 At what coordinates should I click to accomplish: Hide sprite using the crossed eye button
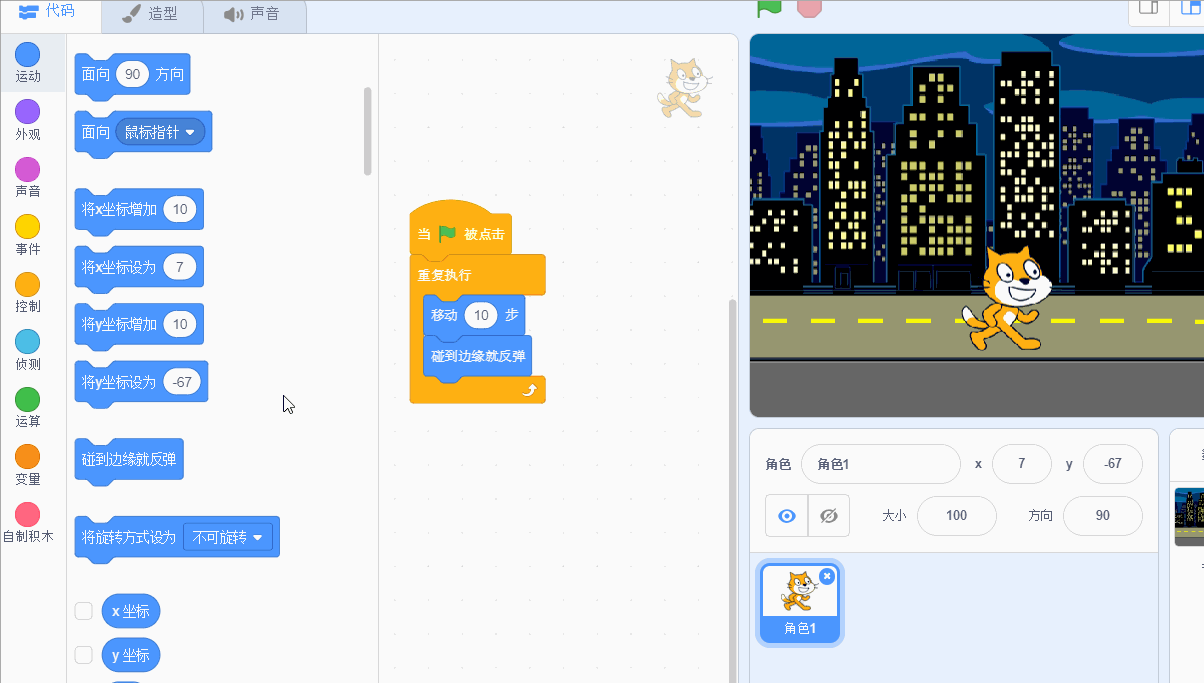(829, 516)
